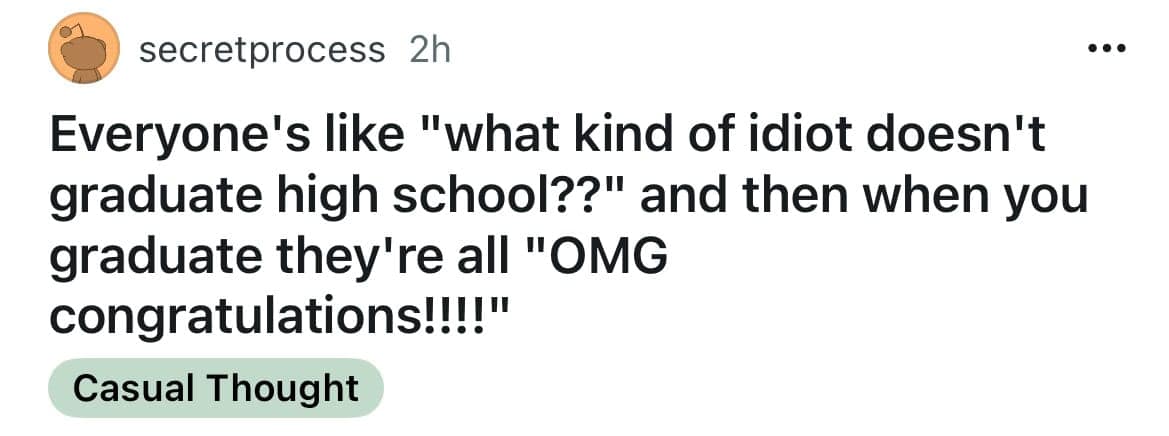
Task: Click the 2h post timestamp
Action: (x=430, y=49)
